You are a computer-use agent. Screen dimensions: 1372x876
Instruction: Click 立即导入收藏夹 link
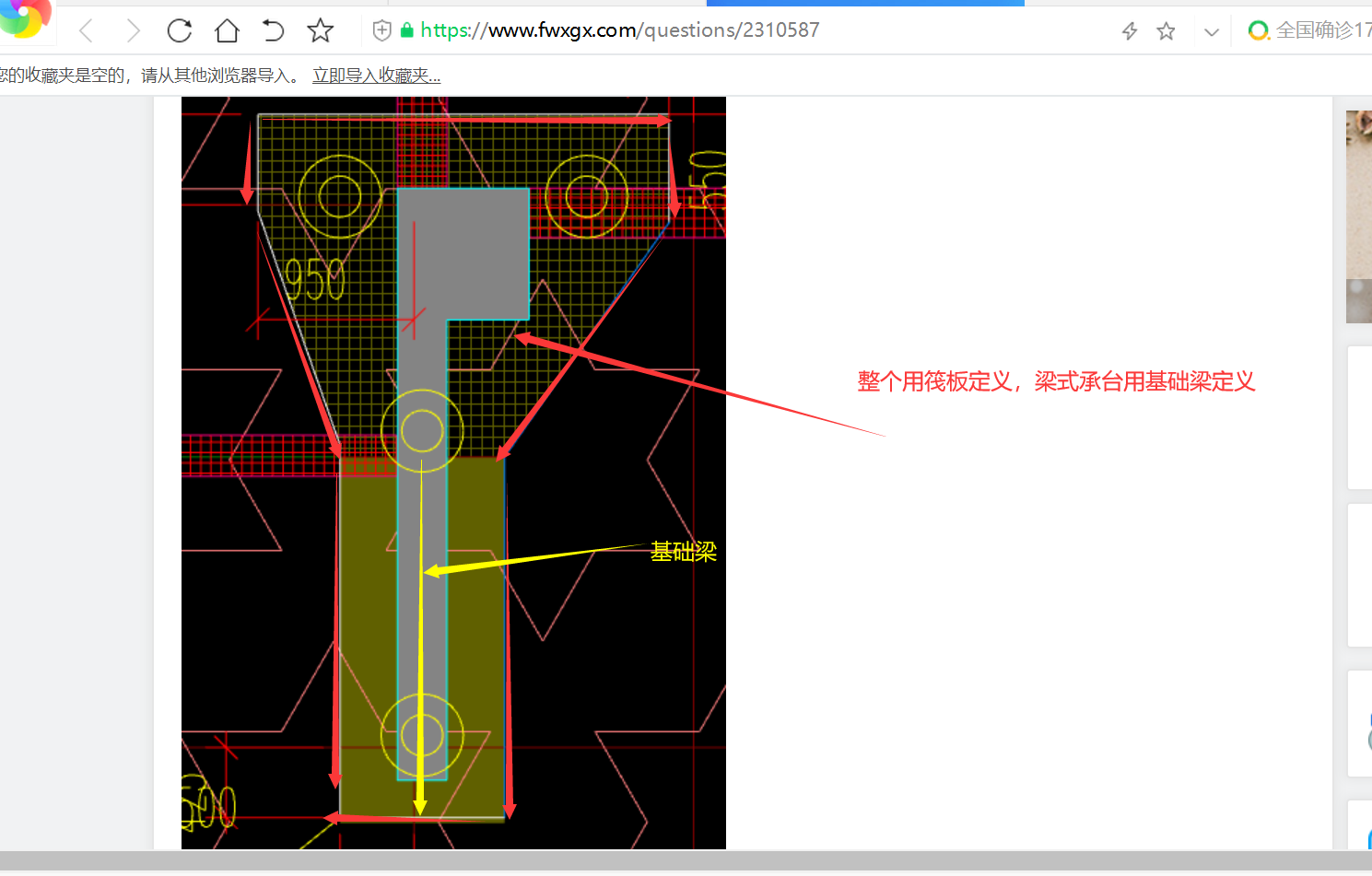tap(376, 76)
